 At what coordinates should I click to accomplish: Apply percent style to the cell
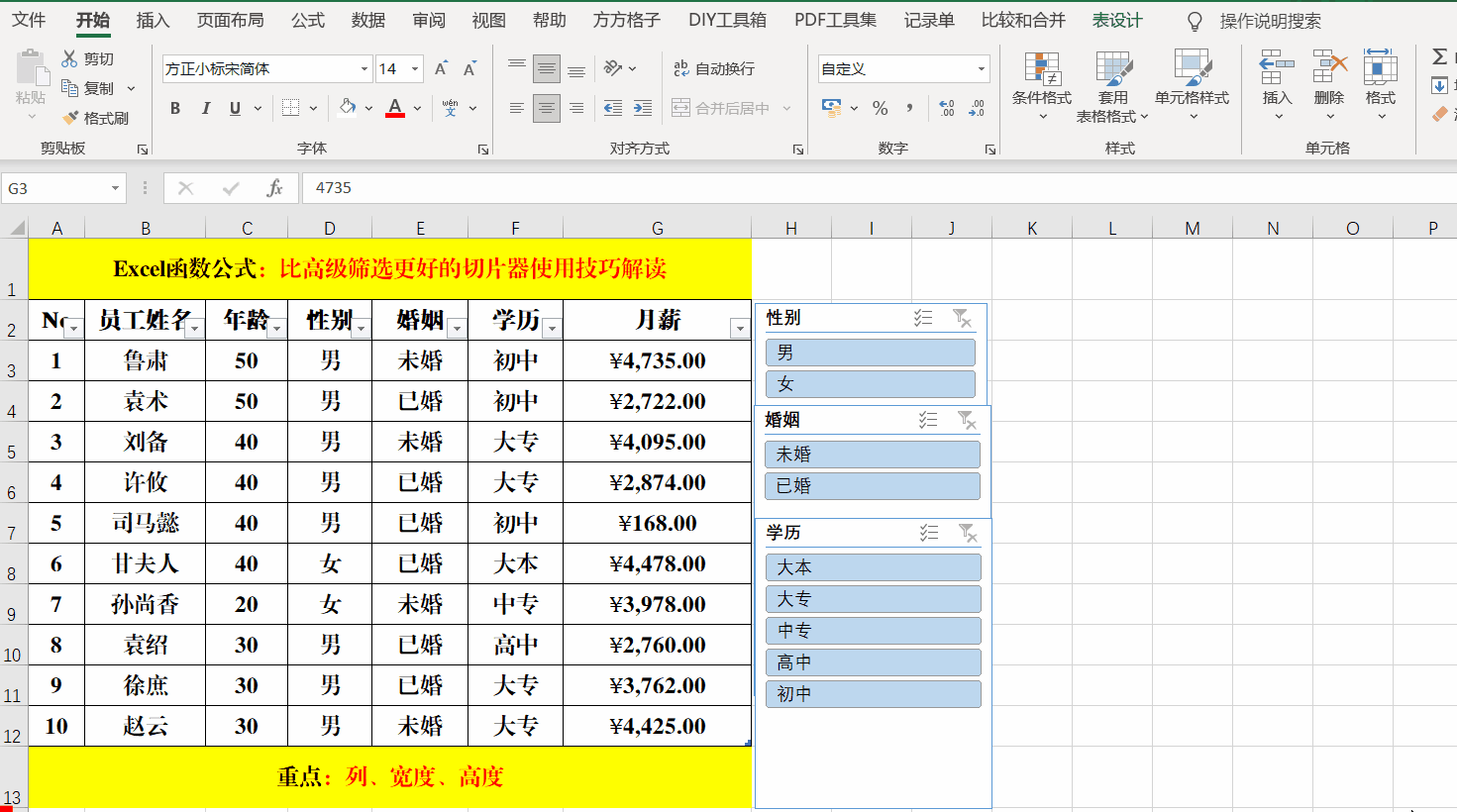[881, 108]
